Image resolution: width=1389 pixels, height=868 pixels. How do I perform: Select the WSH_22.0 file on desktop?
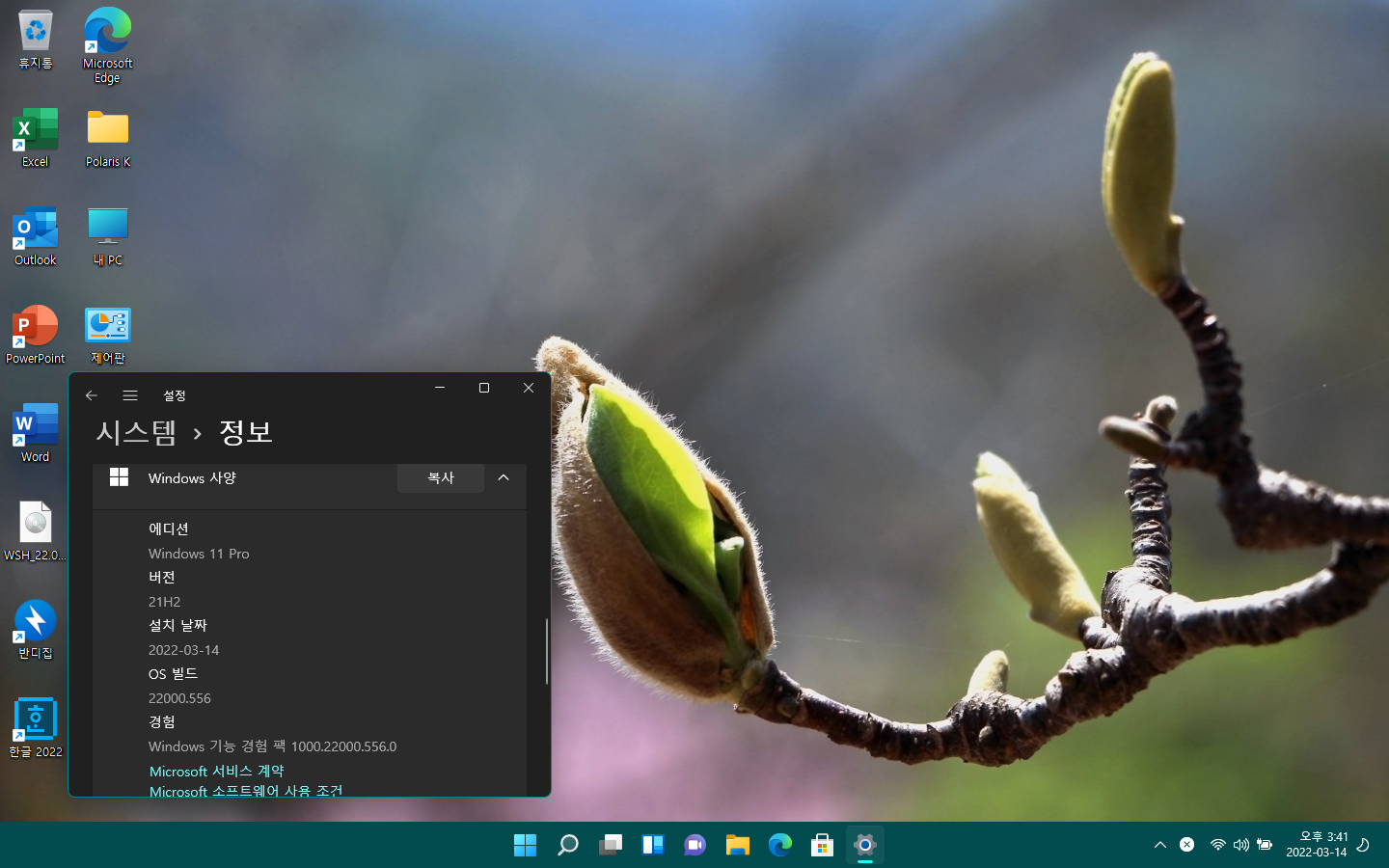pos(36,531)
